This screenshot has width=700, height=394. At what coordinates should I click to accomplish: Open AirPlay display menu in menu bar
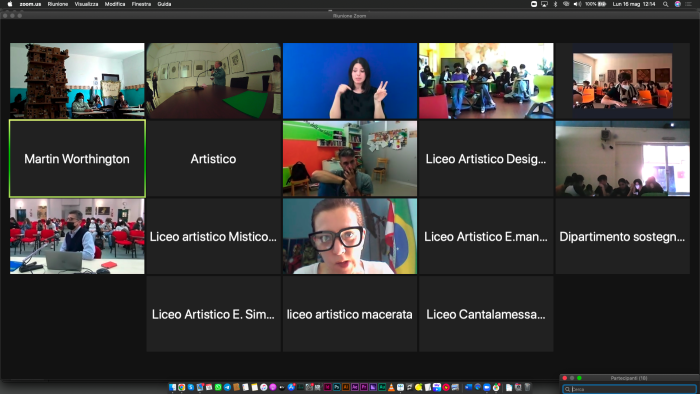click(x=544, y=4)
